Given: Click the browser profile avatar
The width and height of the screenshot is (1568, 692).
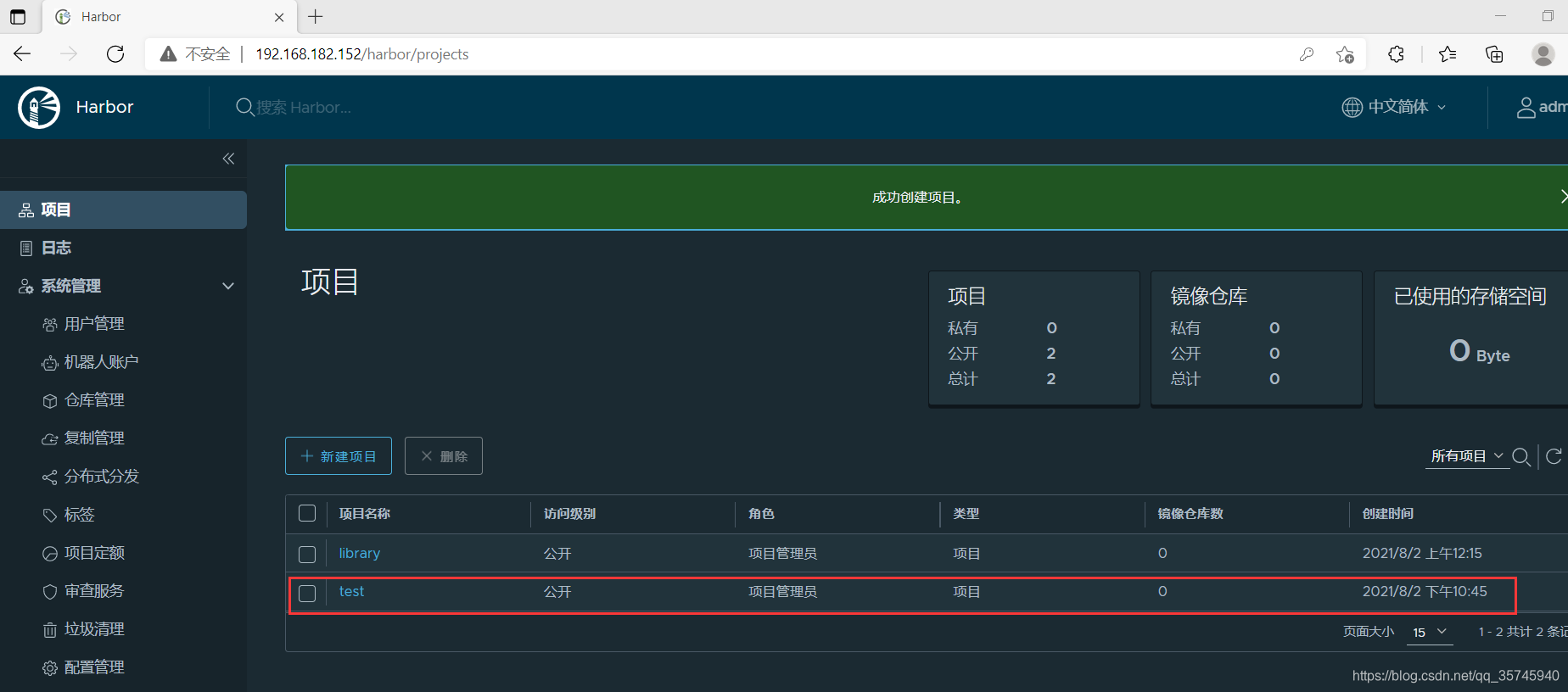Looking at the screenshot, I should pyautogui.click(x=1543, y=54).
